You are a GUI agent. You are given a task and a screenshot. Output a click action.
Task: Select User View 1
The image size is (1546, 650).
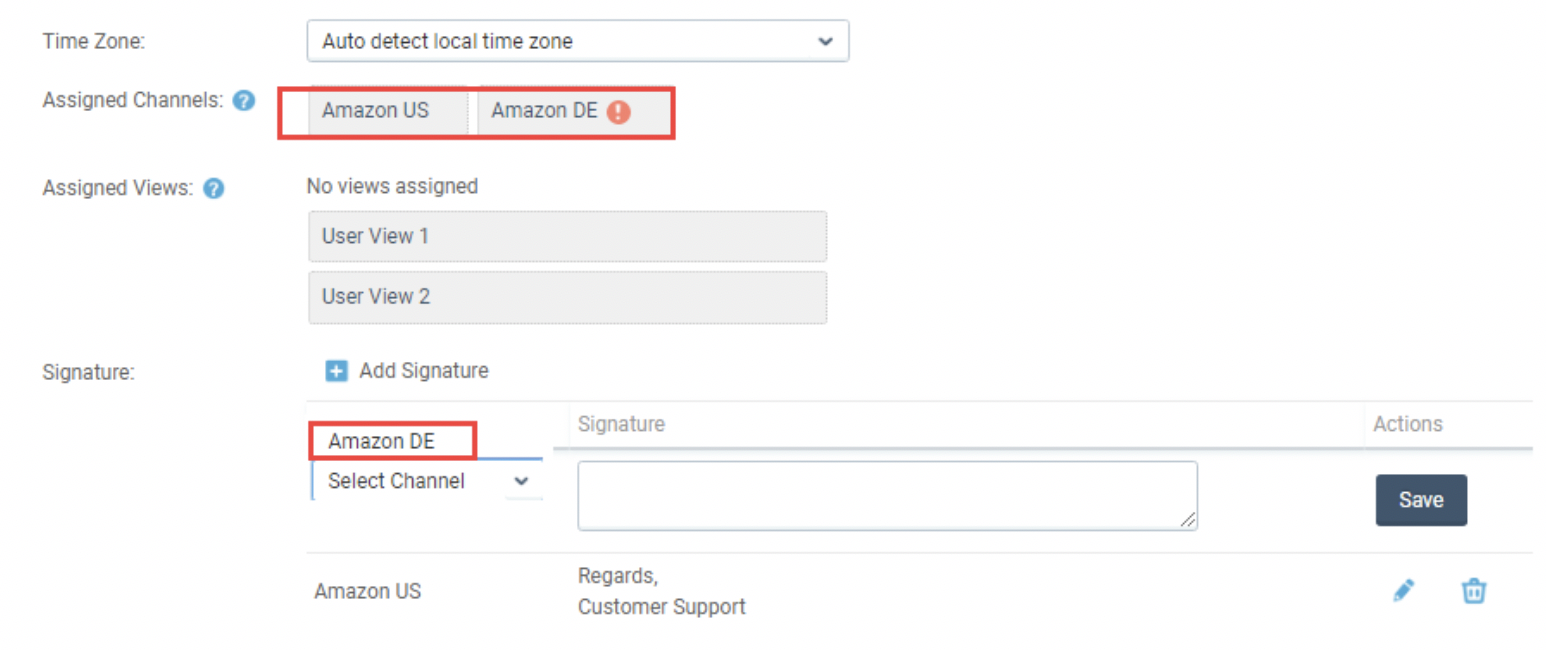[567, 237]
